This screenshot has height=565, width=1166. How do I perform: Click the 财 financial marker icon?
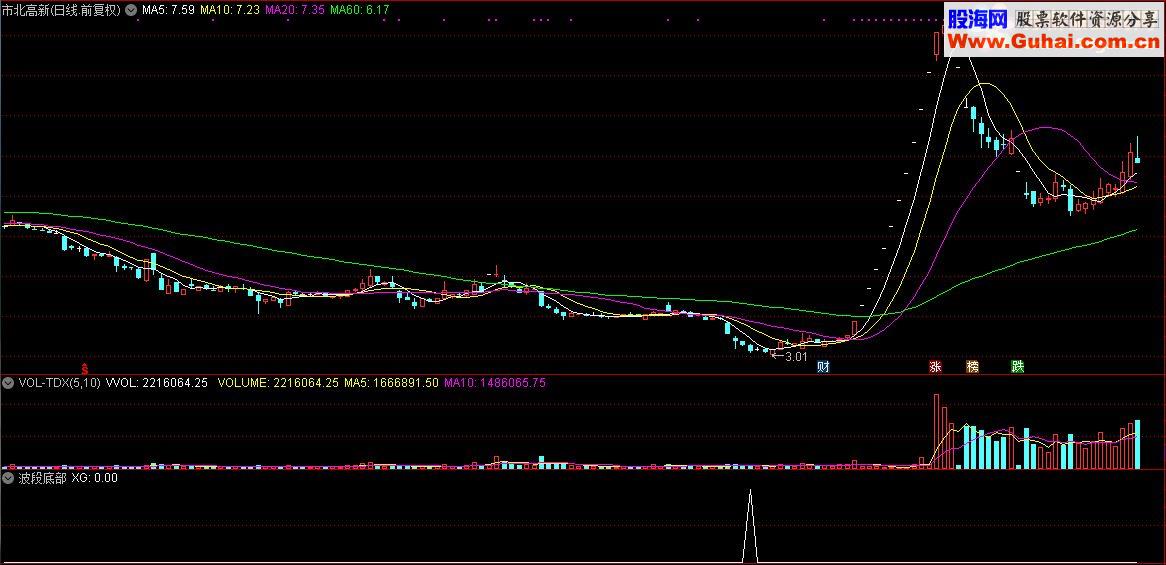(x=822, y=367)
